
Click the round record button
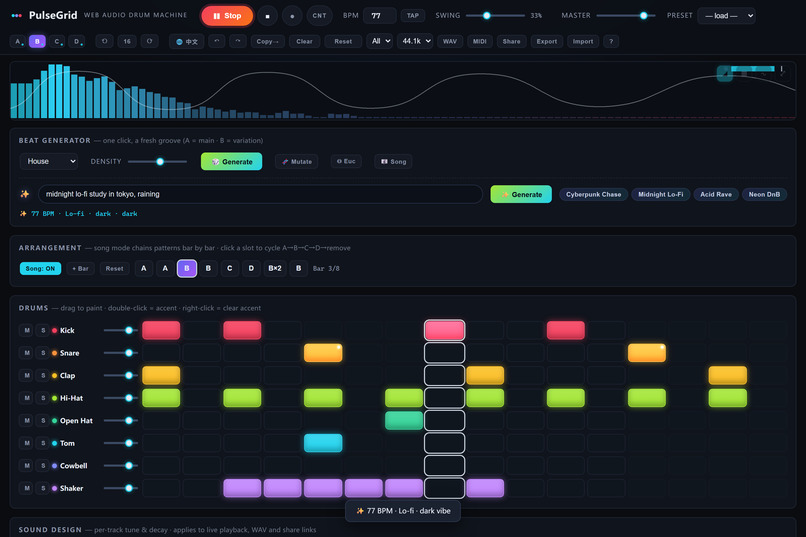tap(292, 16)
